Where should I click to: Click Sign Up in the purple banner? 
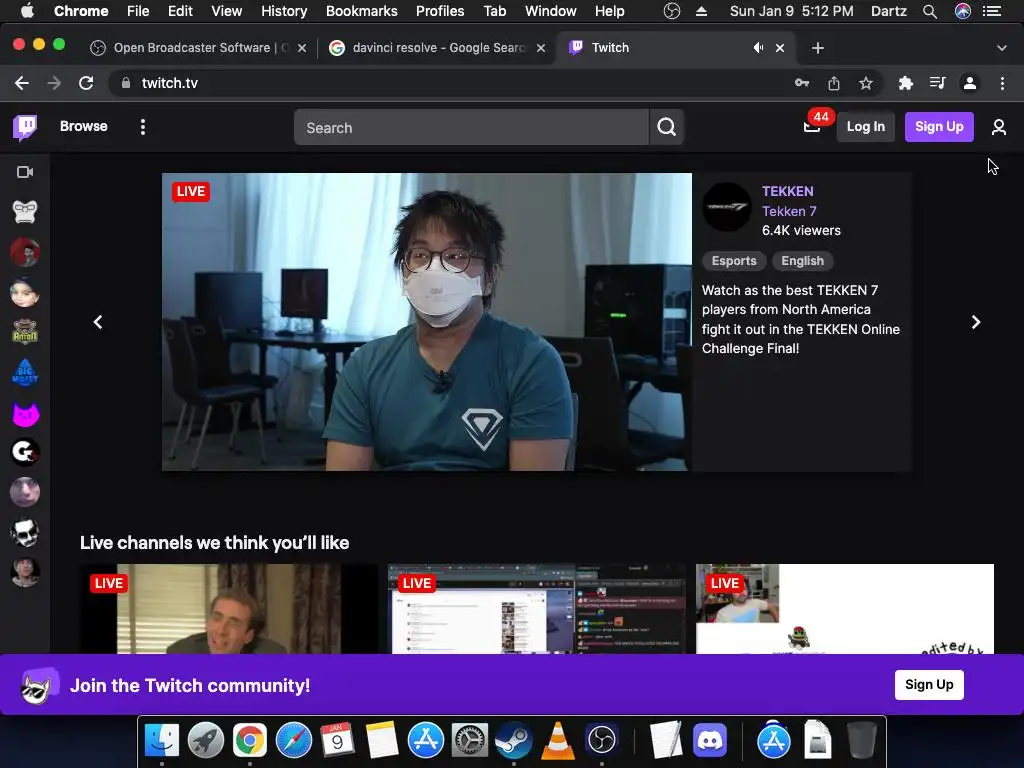tap(929, 684)
